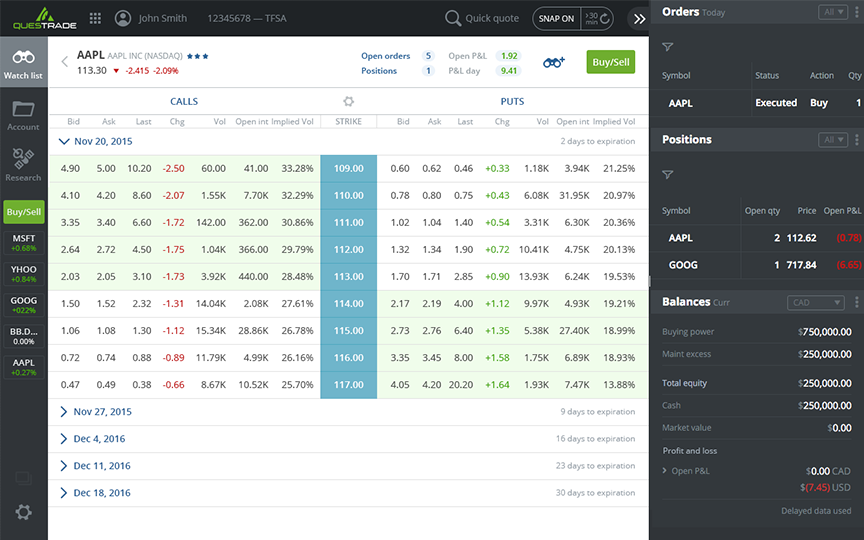
Task: Select MSFT in sidebar watchlist
Action: tap(24, 243)
